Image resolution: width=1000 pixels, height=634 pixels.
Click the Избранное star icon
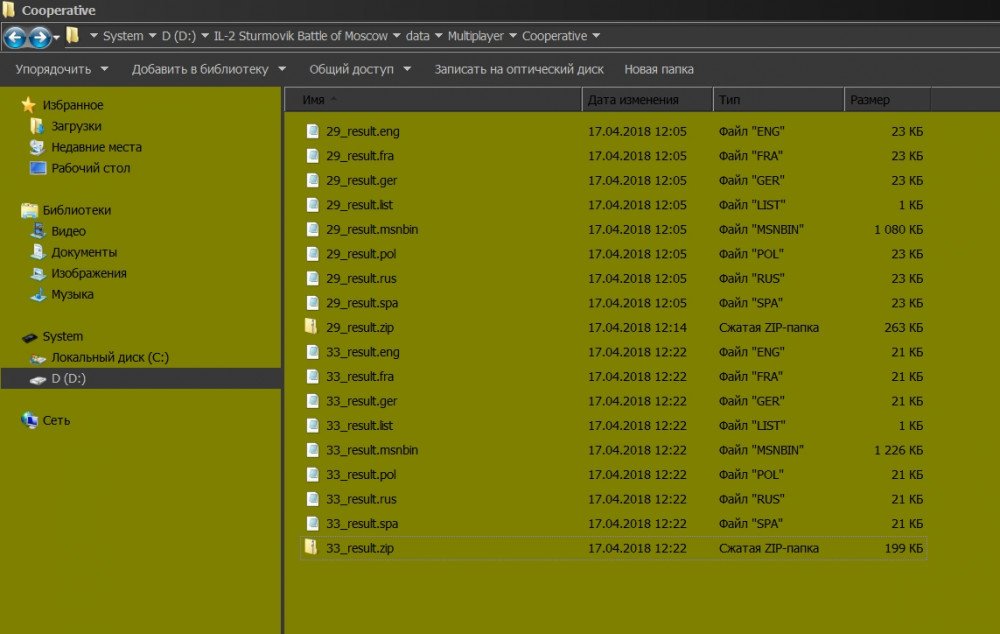coord(29,105)
